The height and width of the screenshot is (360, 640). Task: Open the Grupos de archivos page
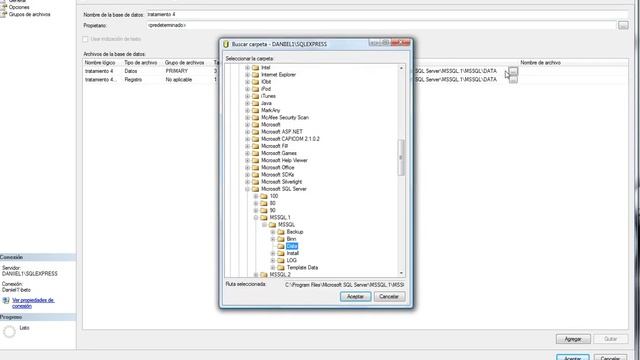tap(29, 14)
